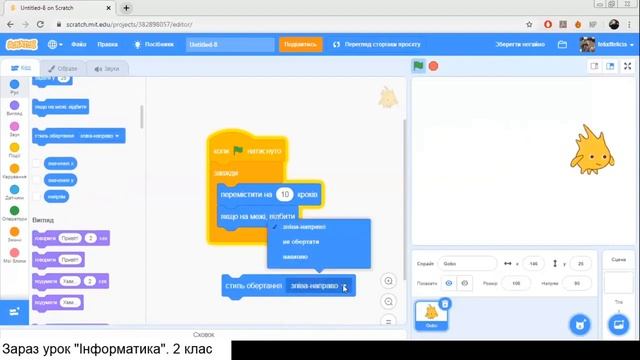Click the project title field Untitled-8

coord(230,44)
